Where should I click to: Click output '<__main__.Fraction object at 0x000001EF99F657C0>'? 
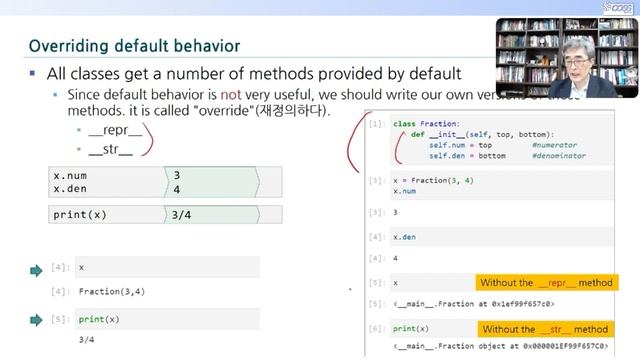(x=501, y=346)
